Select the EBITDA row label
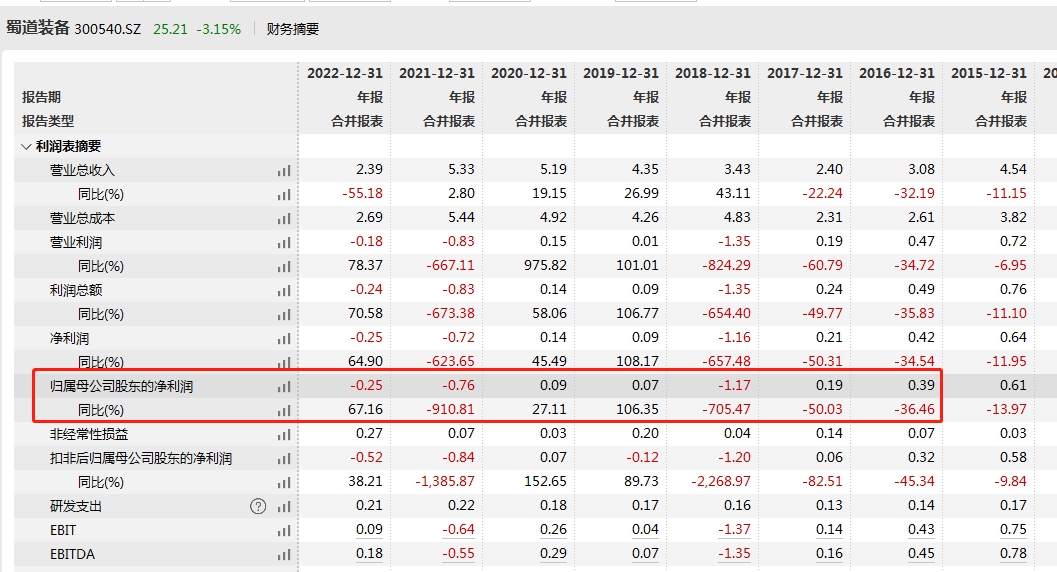This screenshot has height=572, width=1057. pyautogui.click(x=72, y=554)
